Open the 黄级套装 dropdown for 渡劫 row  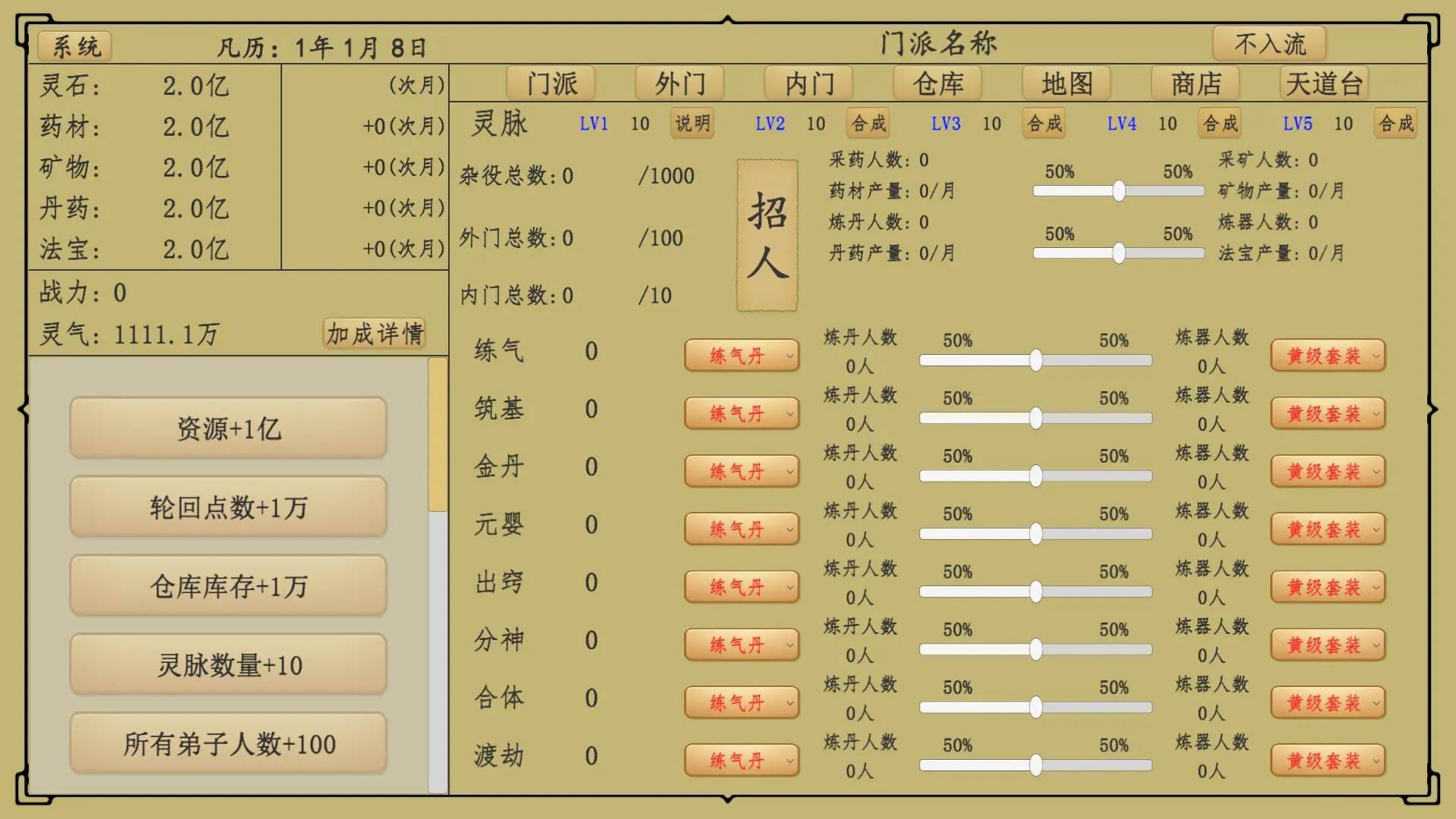[x=1327, y=760]
